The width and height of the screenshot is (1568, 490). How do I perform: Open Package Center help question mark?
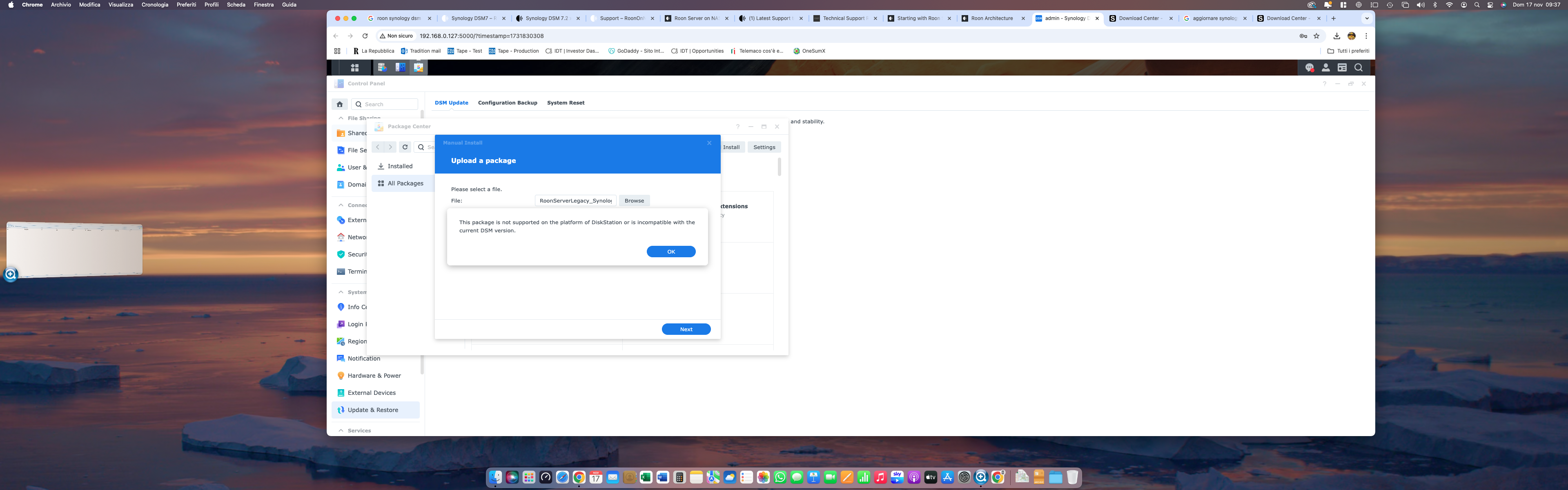[x=737, y=127]
